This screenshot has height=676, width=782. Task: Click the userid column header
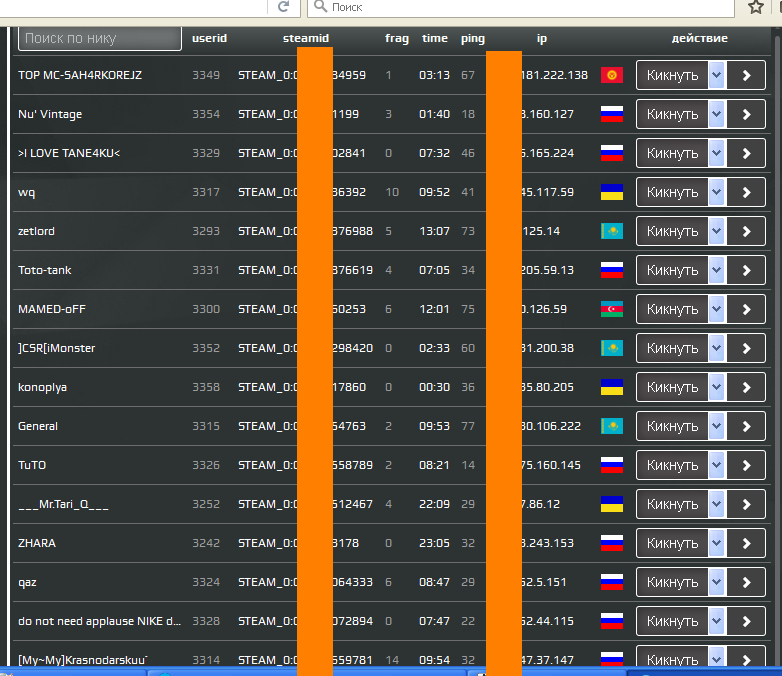[209, 38]
